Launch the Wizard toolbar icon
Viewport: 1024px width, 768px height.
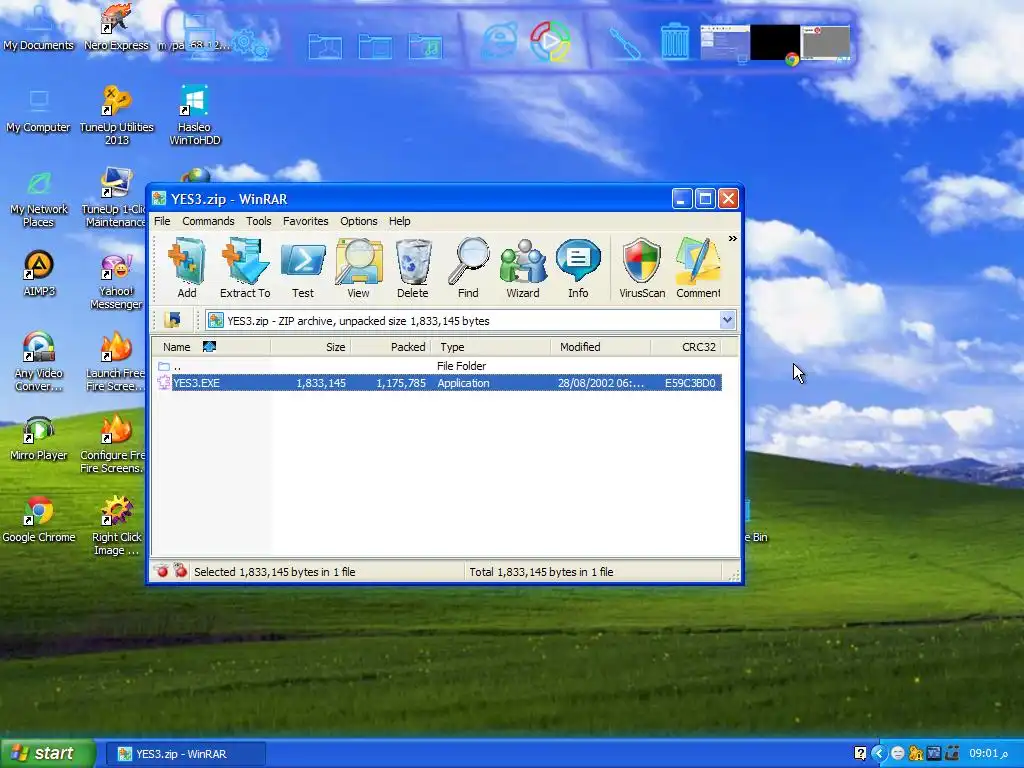pyautogui.click(x=522, y=268)
